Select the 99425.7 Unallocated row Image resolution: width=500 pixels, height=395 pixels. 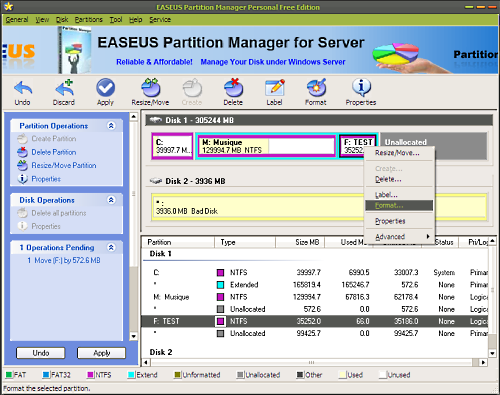pos(315,333)
